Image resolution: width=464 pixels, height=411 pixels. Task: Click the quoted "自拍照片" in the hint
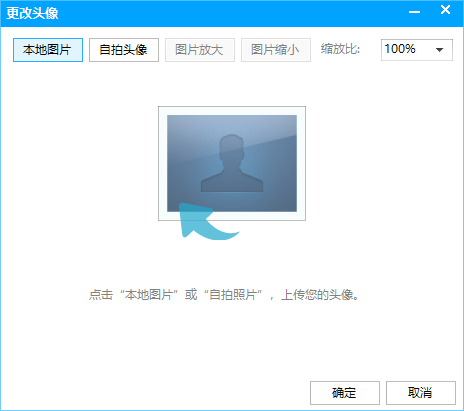pos(233,295)
